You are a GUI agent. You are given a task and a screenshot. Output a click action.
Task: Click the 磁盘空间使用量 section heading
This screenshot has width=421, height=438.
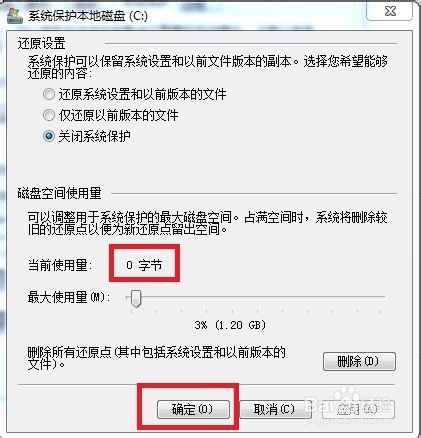pyautogui.click(x=59, y=193)
